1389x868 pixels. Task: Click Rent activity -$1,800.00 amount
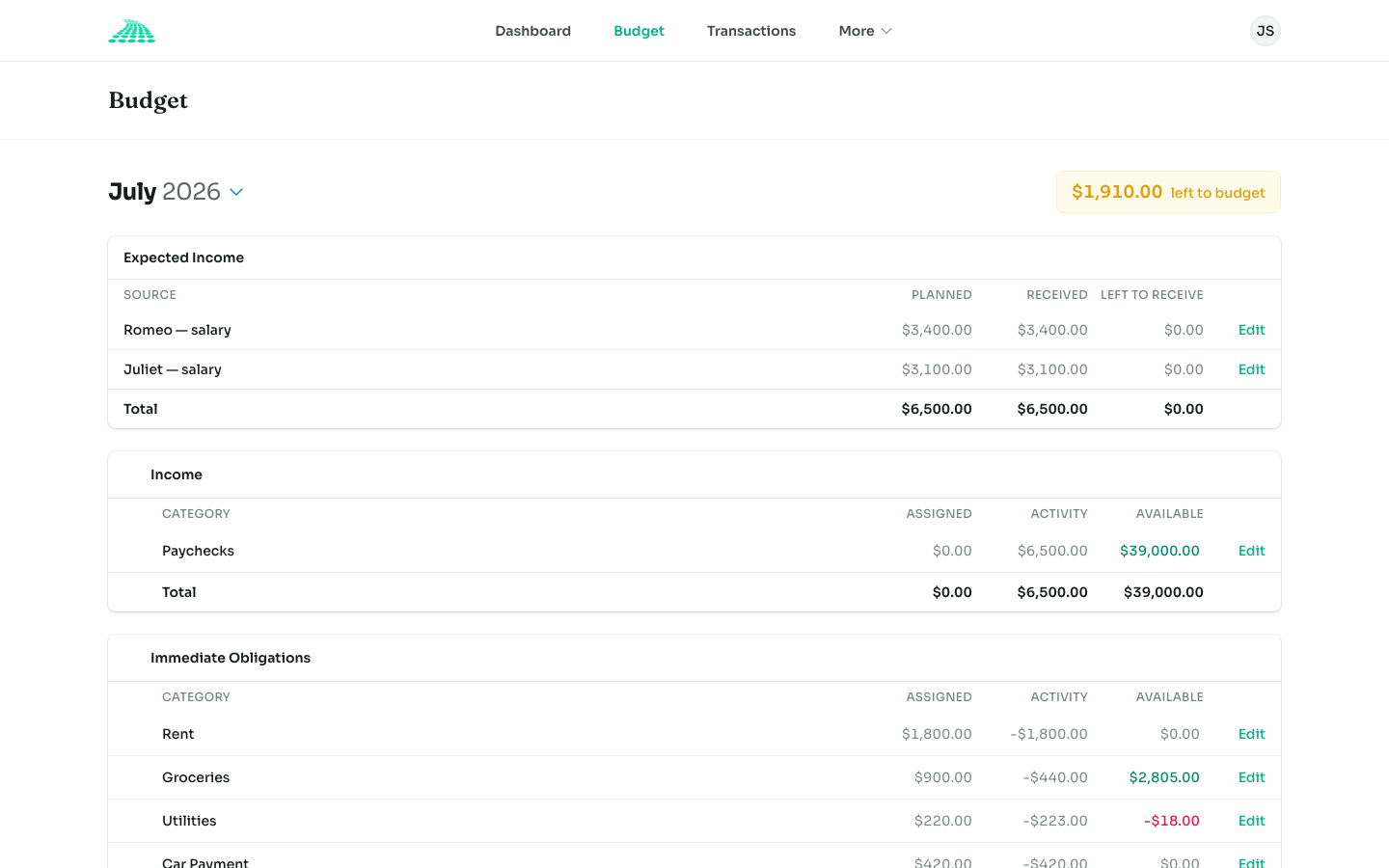click(x=1049, y=734)
